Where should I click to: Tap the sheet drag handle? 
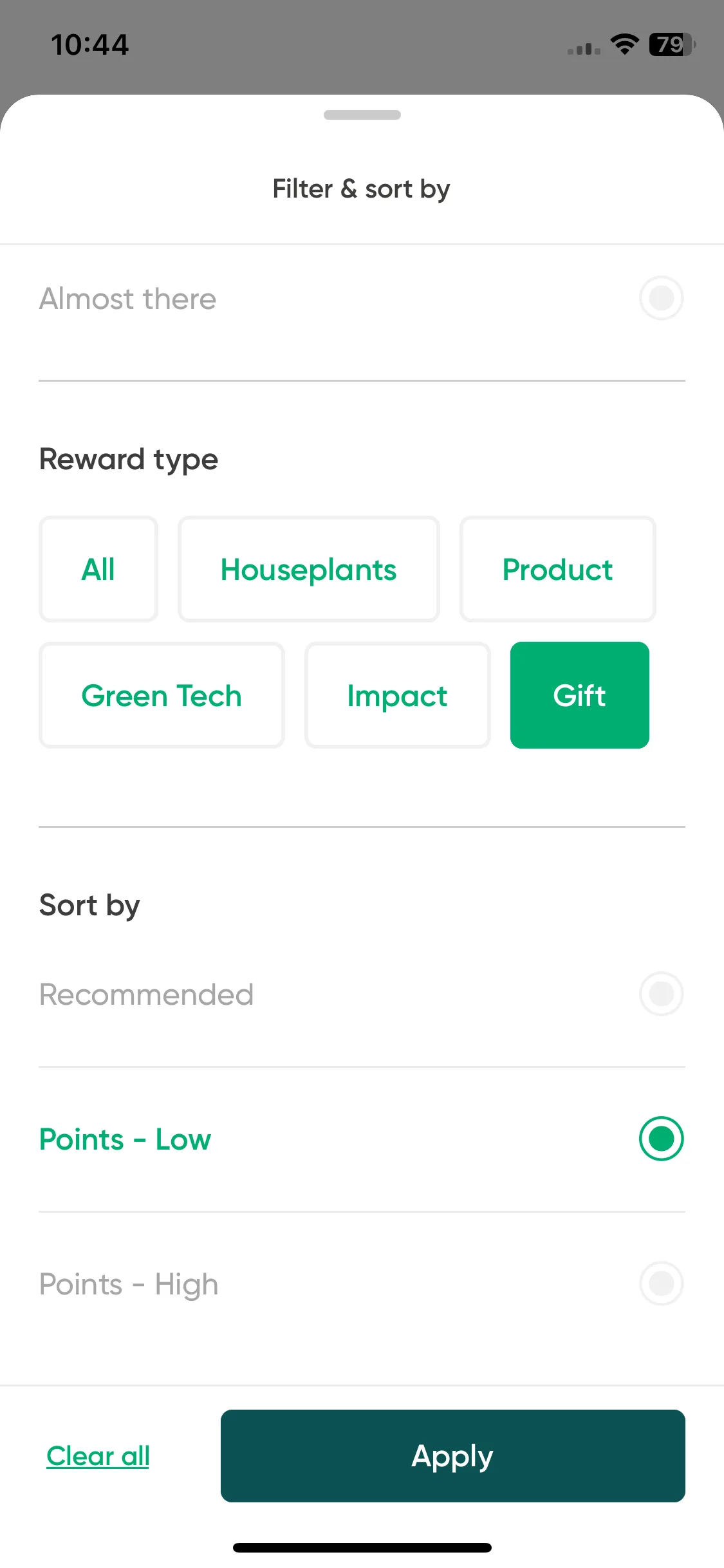pyautogui.click(x=362, y=115)
